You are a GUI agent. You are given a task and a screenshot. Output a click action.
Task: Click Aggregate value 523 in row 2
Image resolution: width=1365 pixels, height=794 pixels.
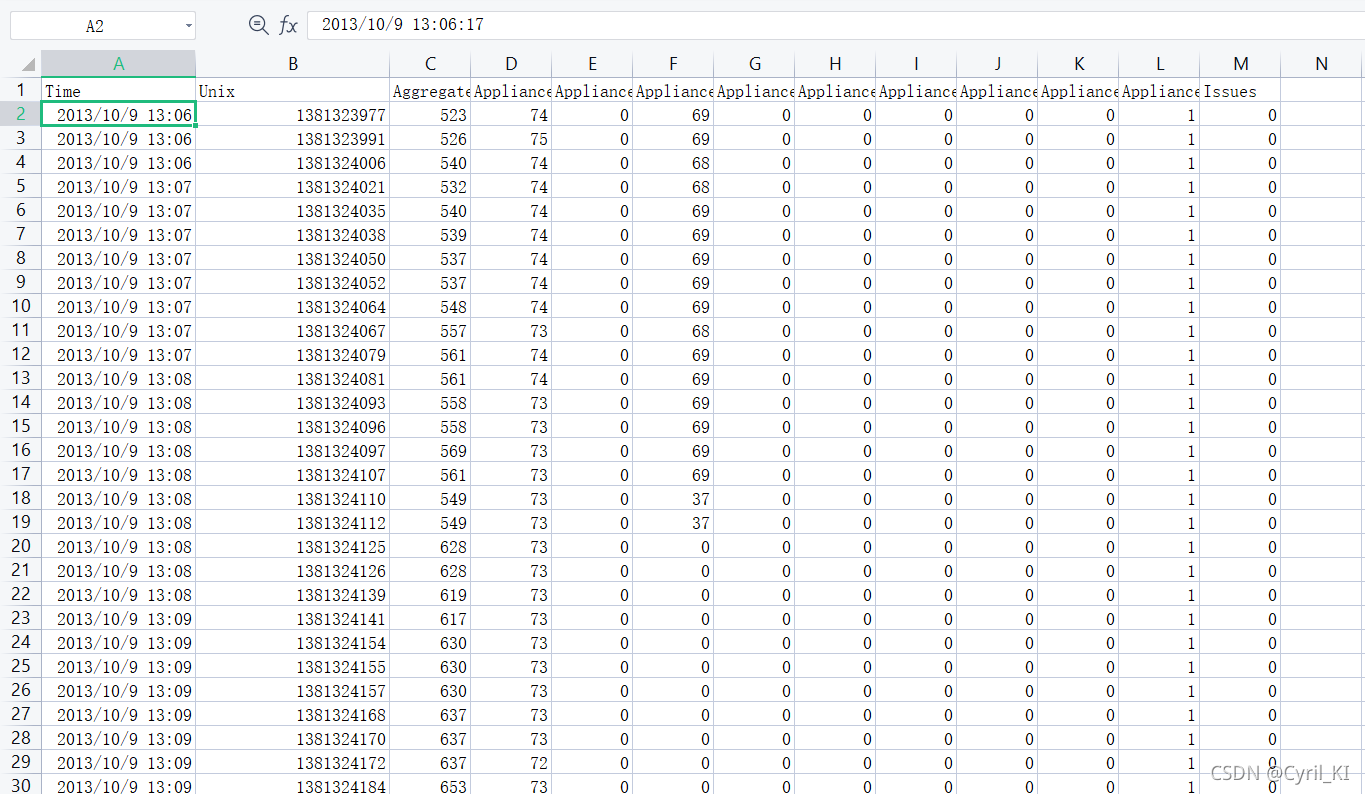[430, 115]
